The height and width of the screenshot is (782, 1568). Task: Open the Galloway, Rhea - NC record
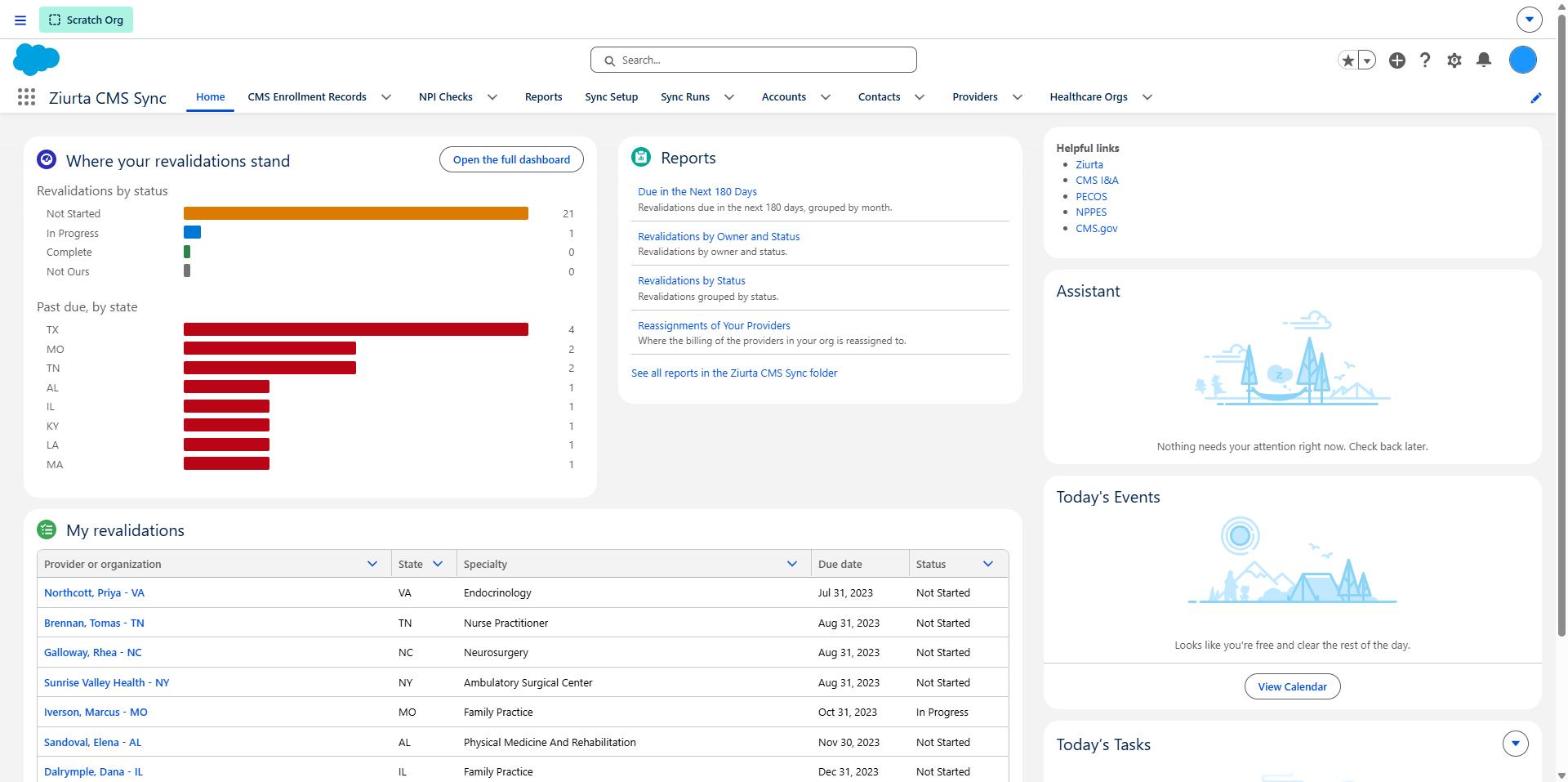(x=92, y=652)
